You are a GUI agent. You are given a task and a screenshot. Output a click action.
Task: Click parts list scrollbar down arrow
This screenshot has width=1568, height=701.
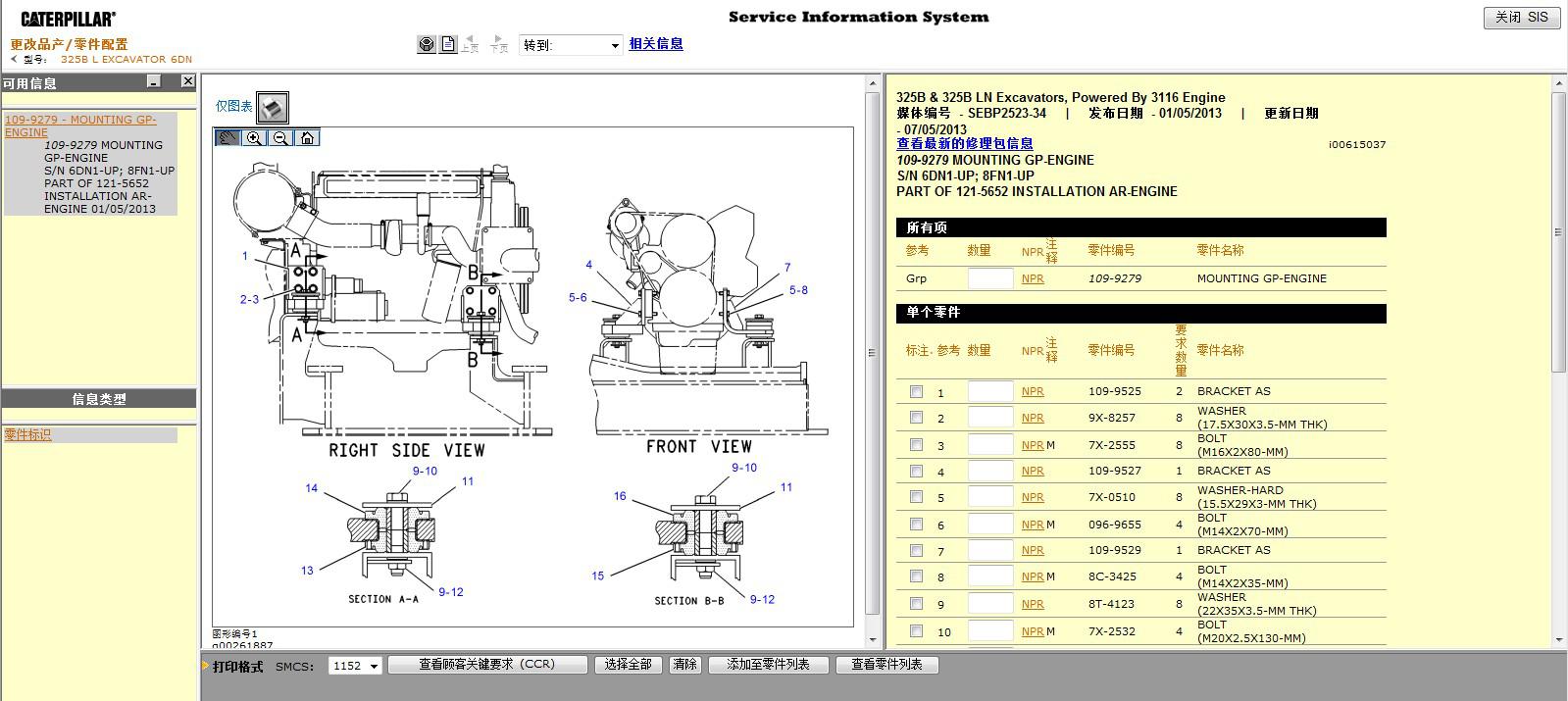tap(1558, 639)
